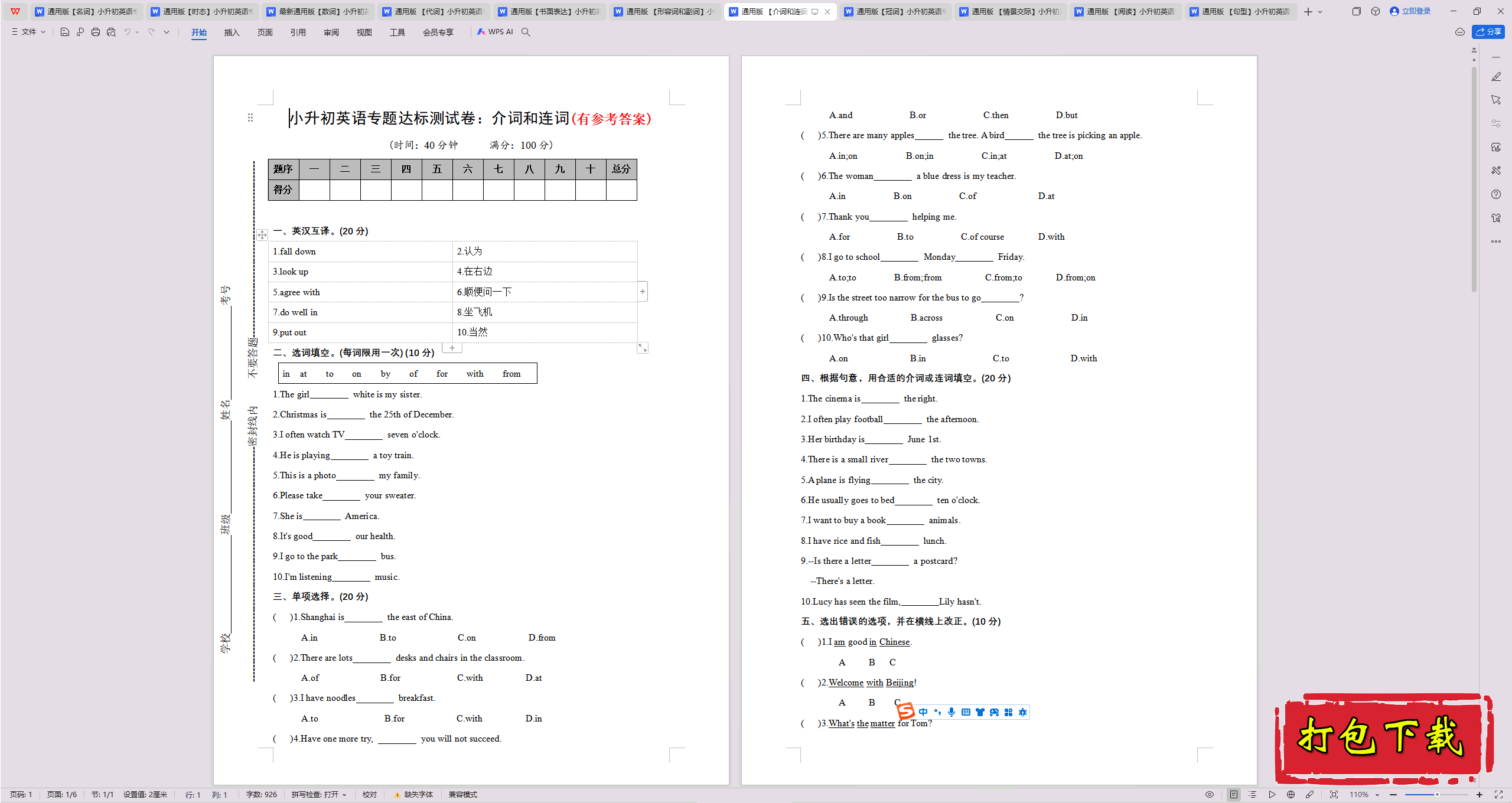
Task: Click the paragraph drag handle beside title
Action: pos(250,118)
